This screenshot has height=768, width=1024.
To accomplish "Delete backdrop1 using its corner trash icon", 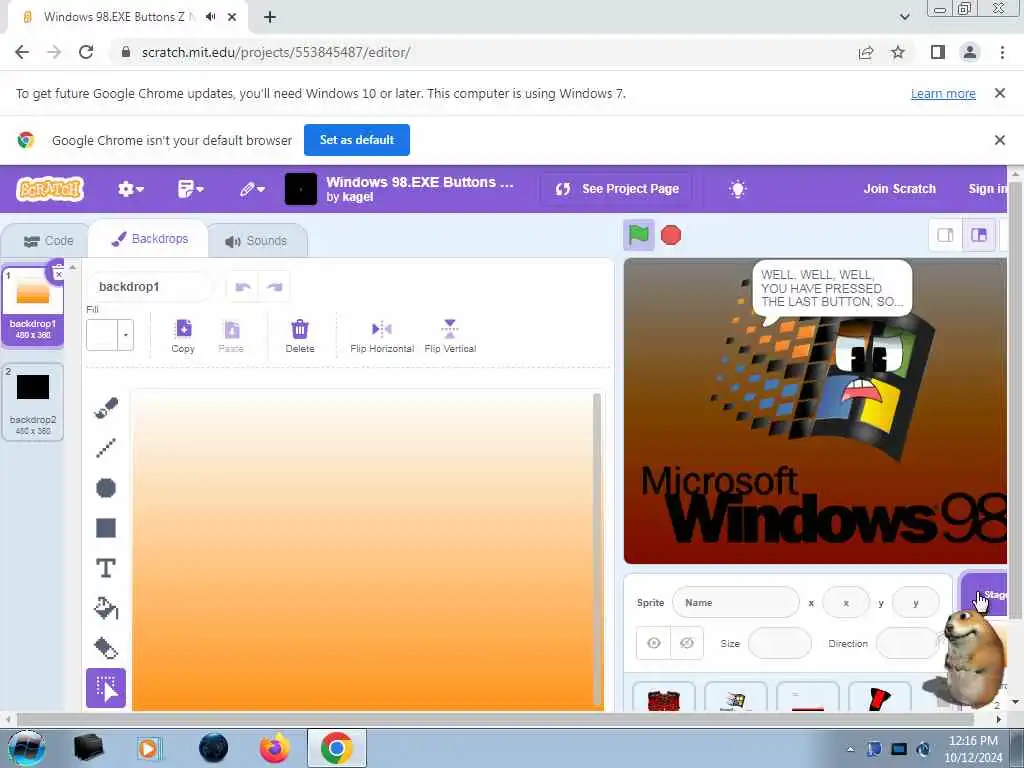I will (57, 272).
